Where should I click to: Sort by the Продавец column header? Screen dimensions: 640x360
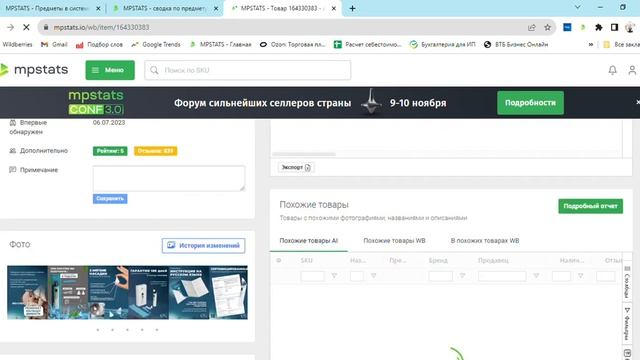click(x=493, y=260)
